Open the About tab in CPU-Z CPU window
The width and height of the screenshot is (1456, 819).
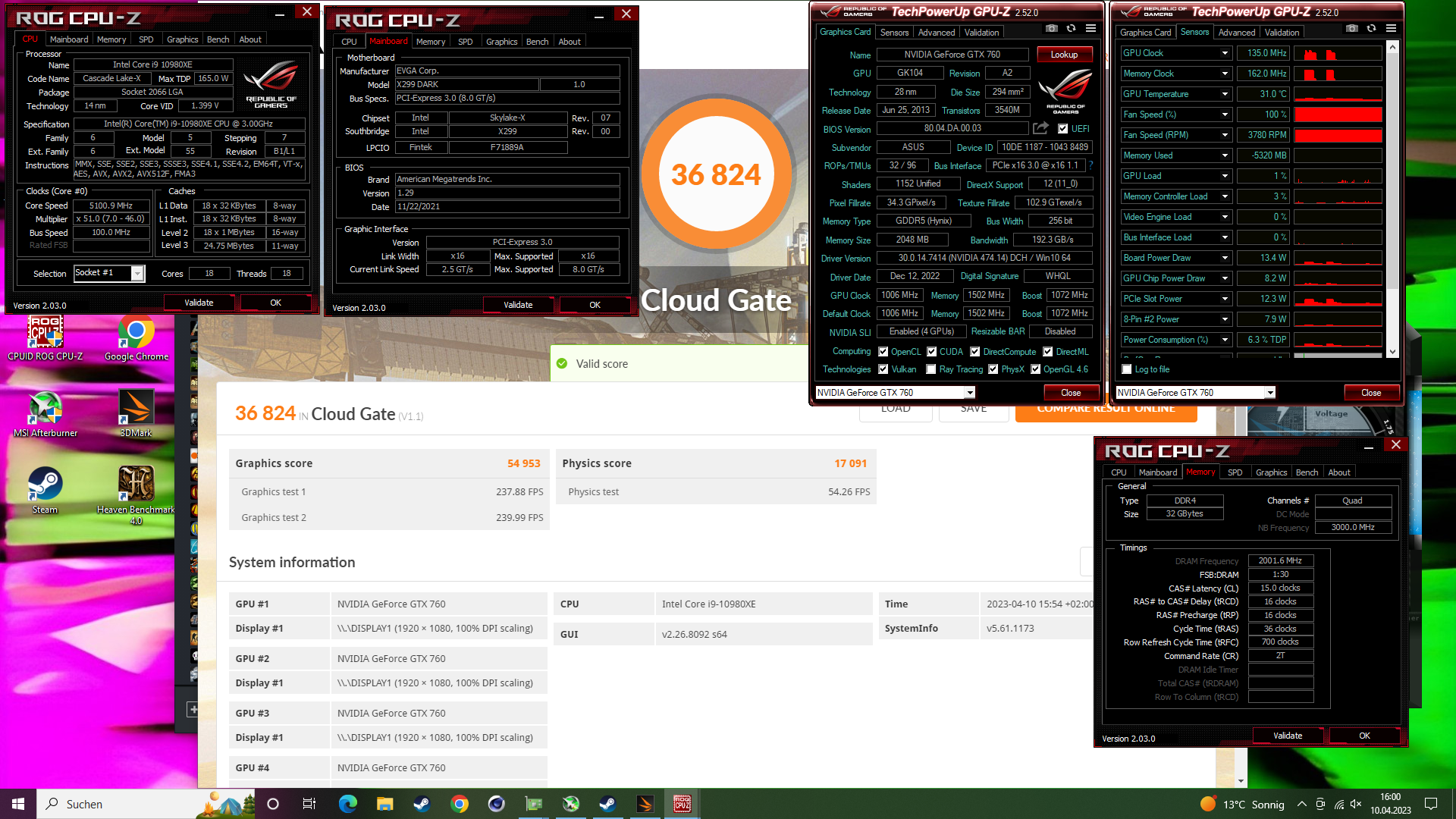pos(250,39)
